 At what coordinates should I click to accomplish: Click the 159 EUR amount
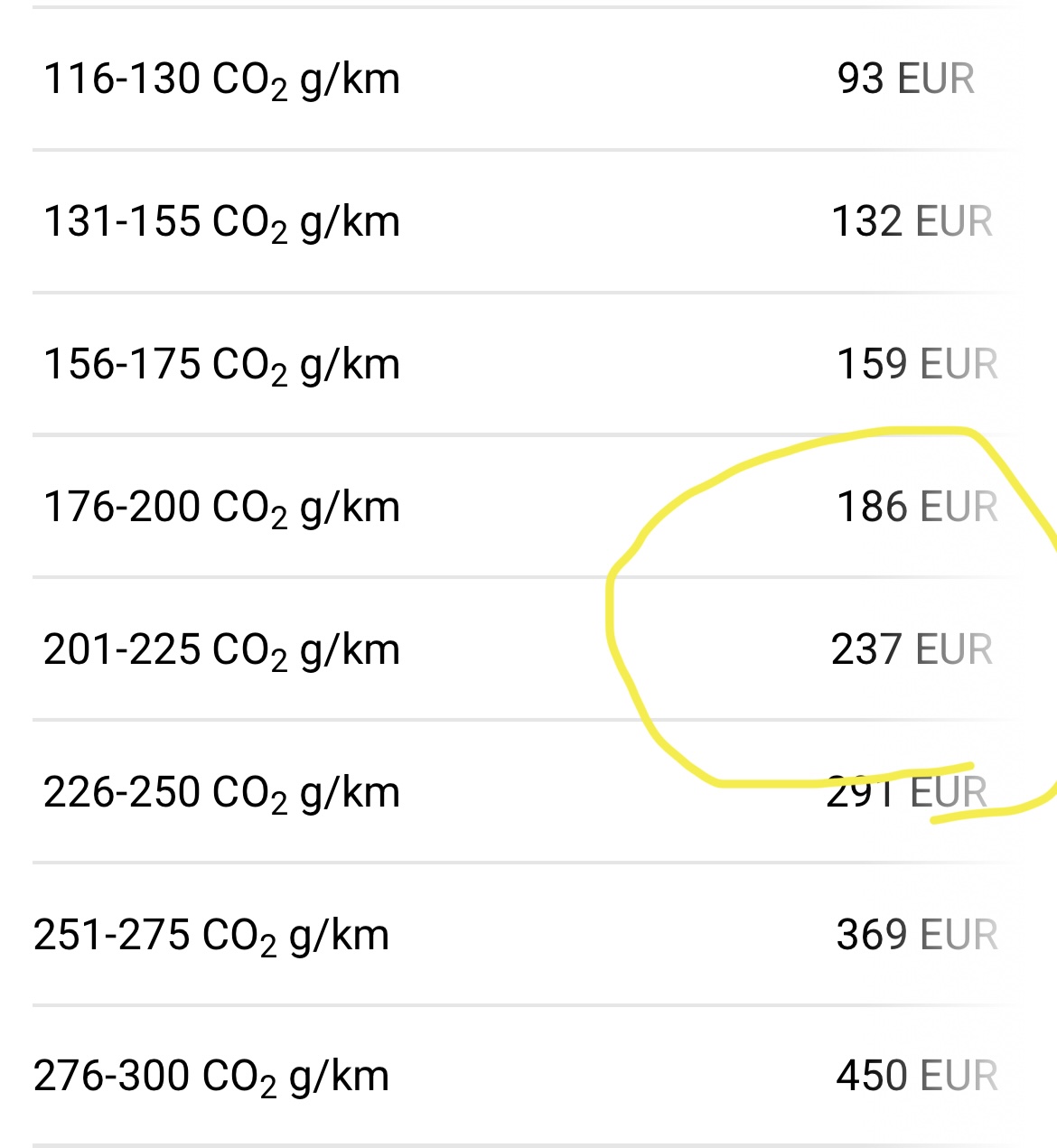[x=917, y=364]
